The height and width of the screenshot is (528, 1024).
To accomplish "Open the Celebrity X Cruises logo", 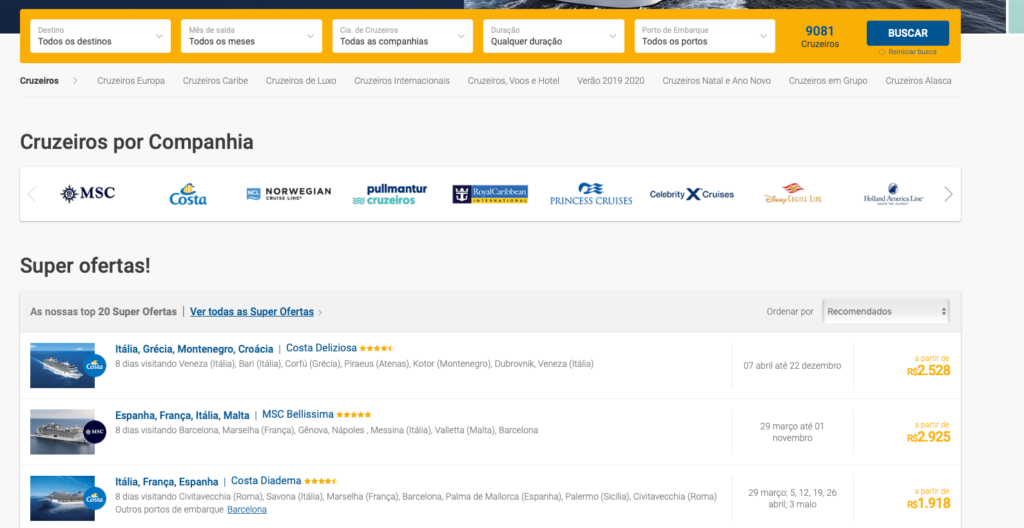I will (x=691, y=194).
